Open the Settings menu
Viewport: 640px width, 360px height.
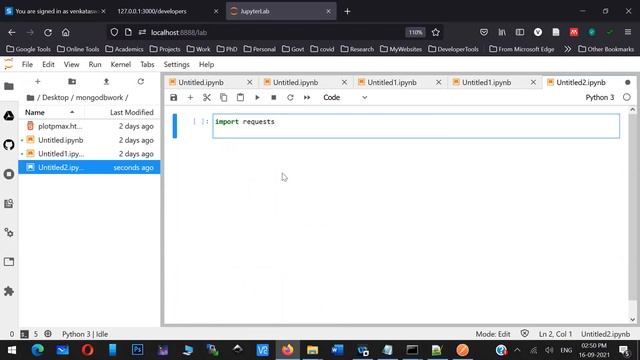177,64
